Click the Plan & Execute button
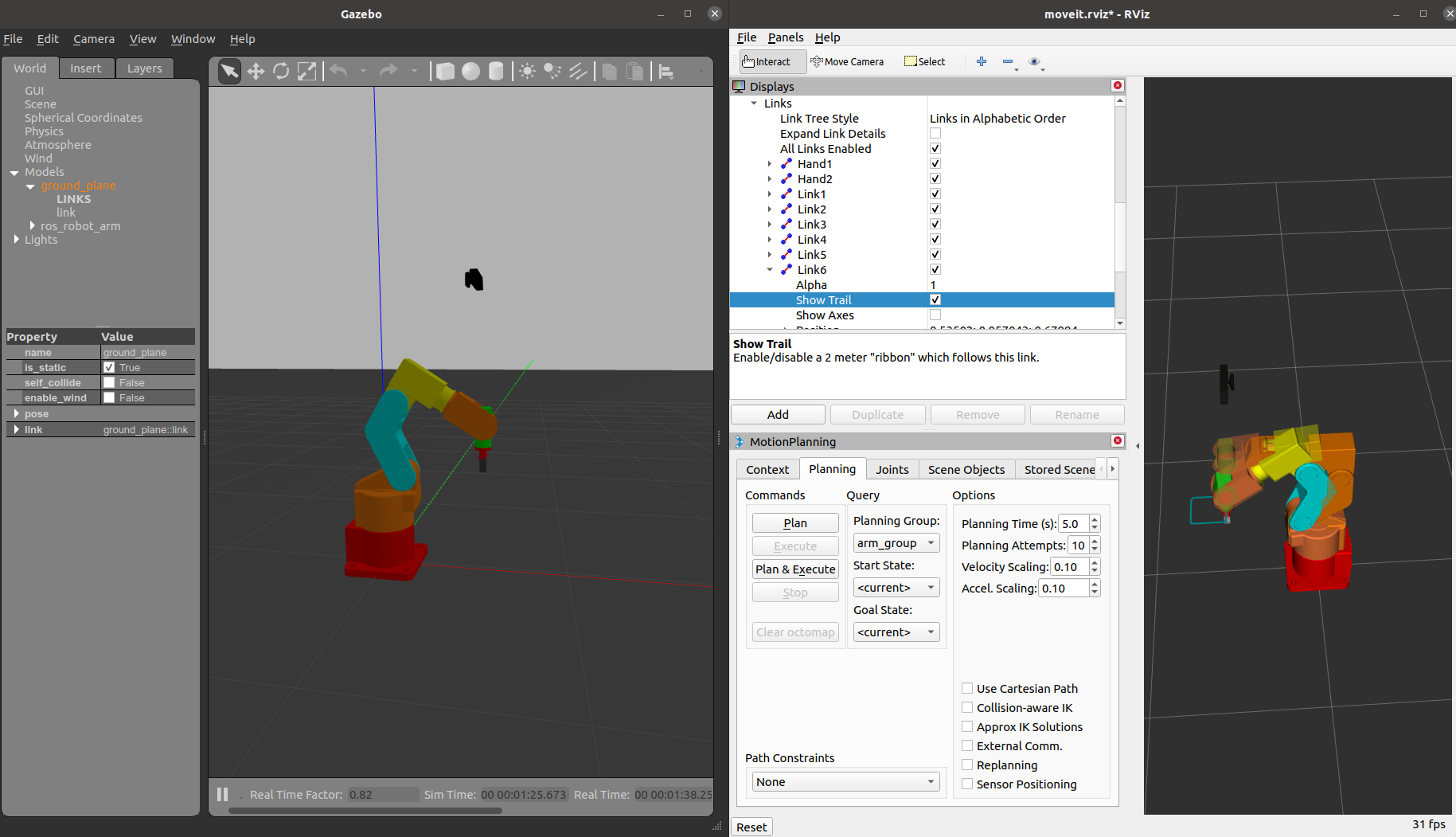The width and height of the screenshot is (1456, 837). coord(794,569)
